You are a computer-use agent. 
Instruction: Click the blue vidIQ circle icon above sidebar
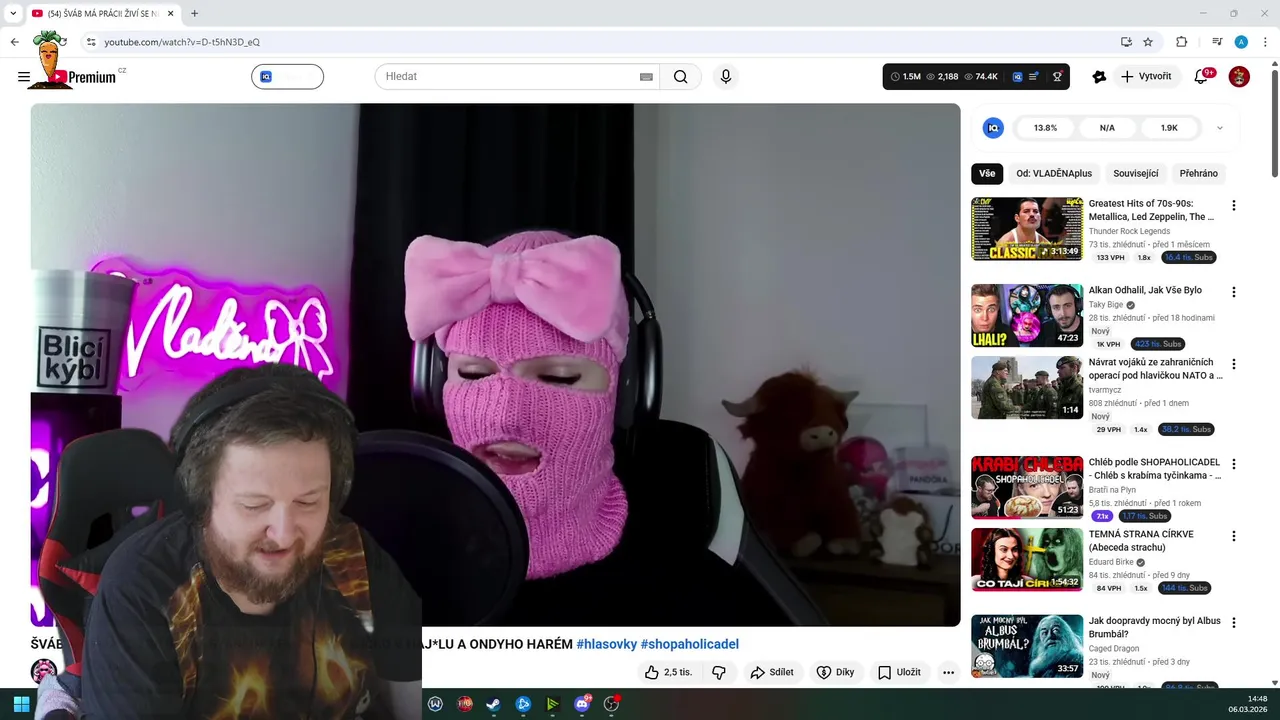point(993,128)
